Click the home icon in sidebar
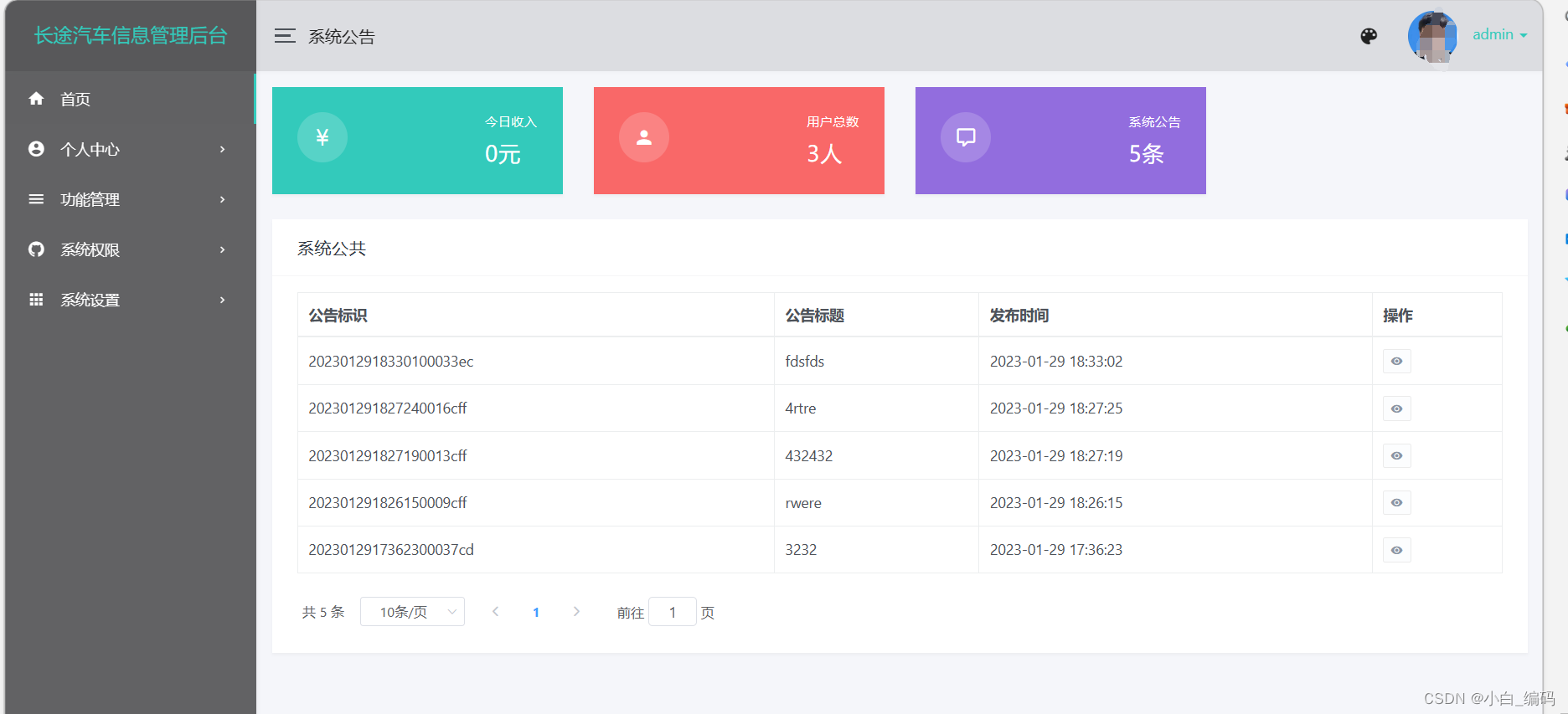The image size is (1568, 714). [36, 99]
